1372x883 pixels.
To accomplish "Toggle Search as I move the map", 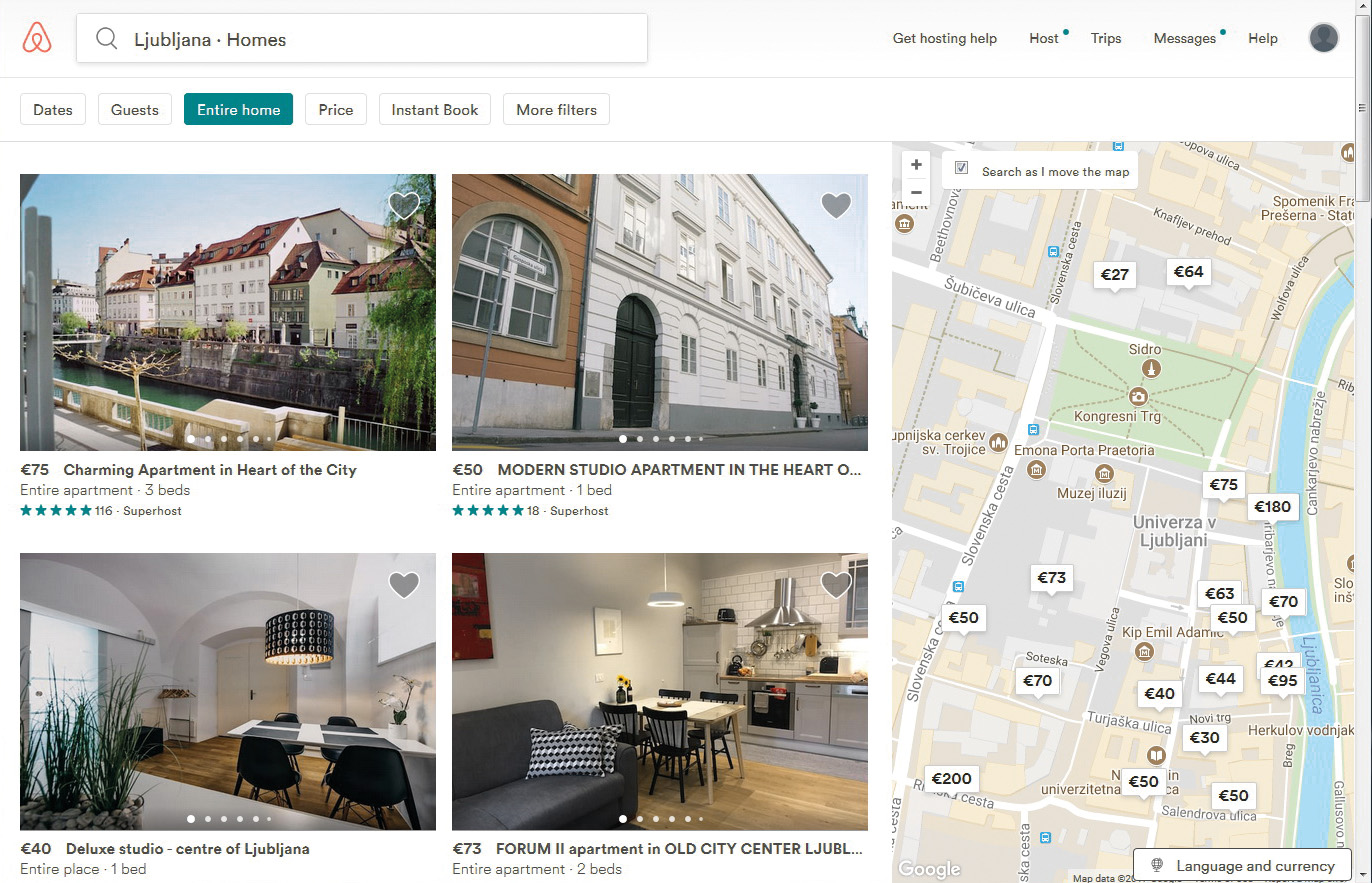I will [961, 168].
